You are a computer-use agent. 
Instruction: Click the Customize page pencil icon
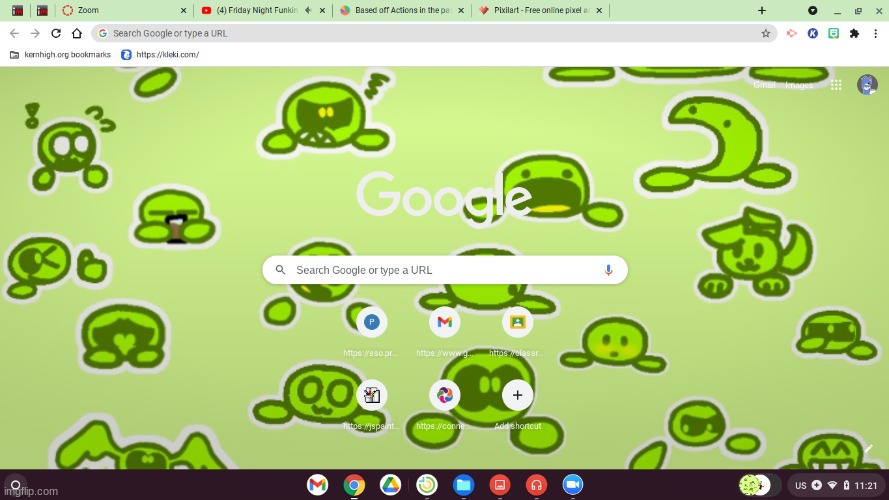coord(868,449)
